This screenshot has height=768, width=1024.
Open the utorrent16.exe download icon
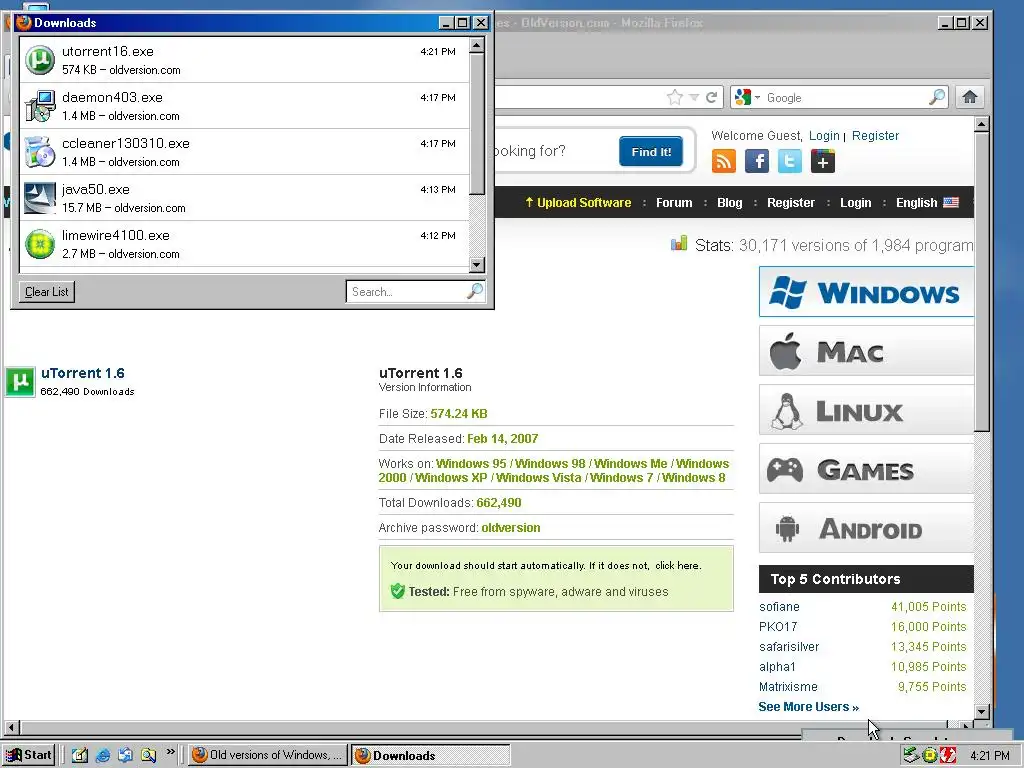(40, 60)
